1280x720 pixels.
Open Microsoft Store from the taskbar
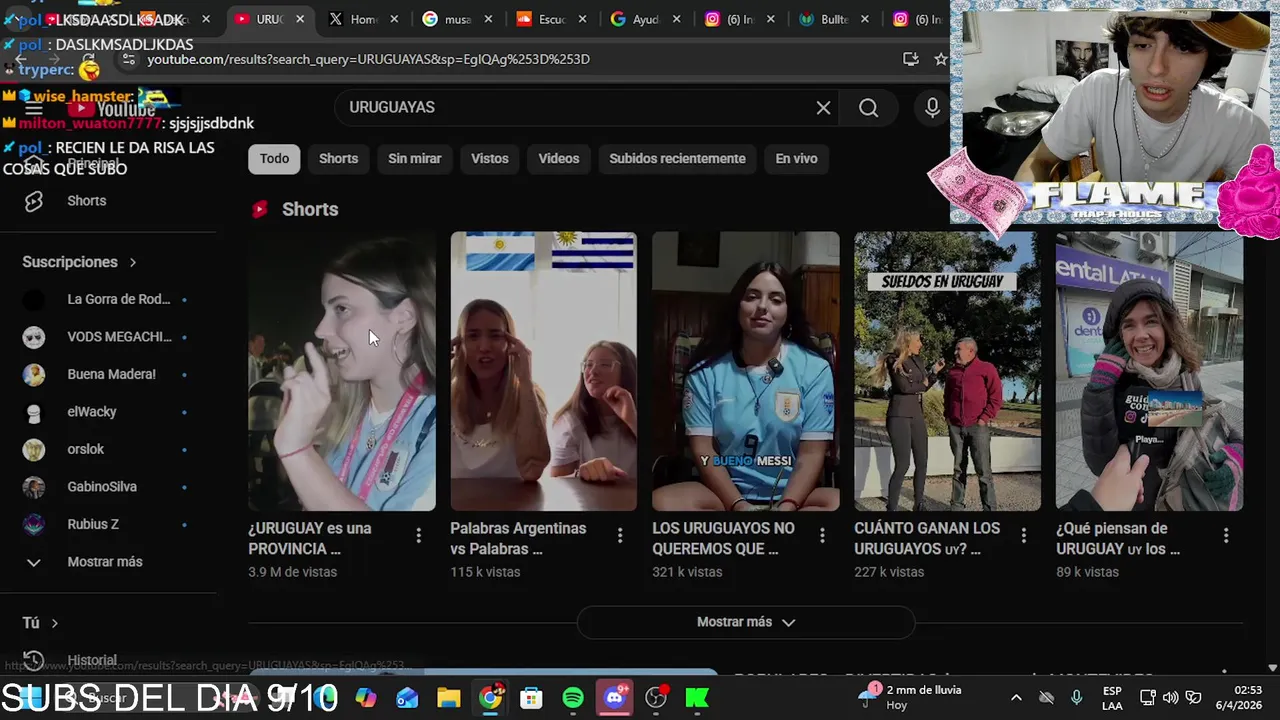(531, 698)
